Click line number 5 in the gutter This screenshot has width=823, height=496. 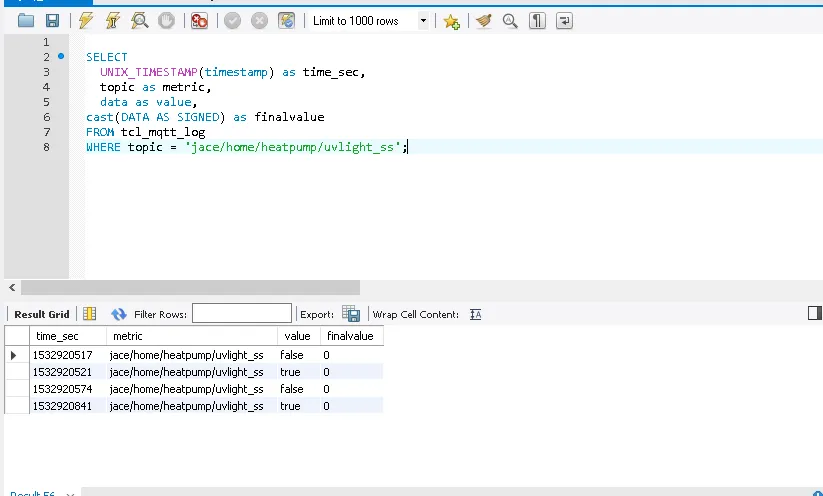(x=47, y=102)
